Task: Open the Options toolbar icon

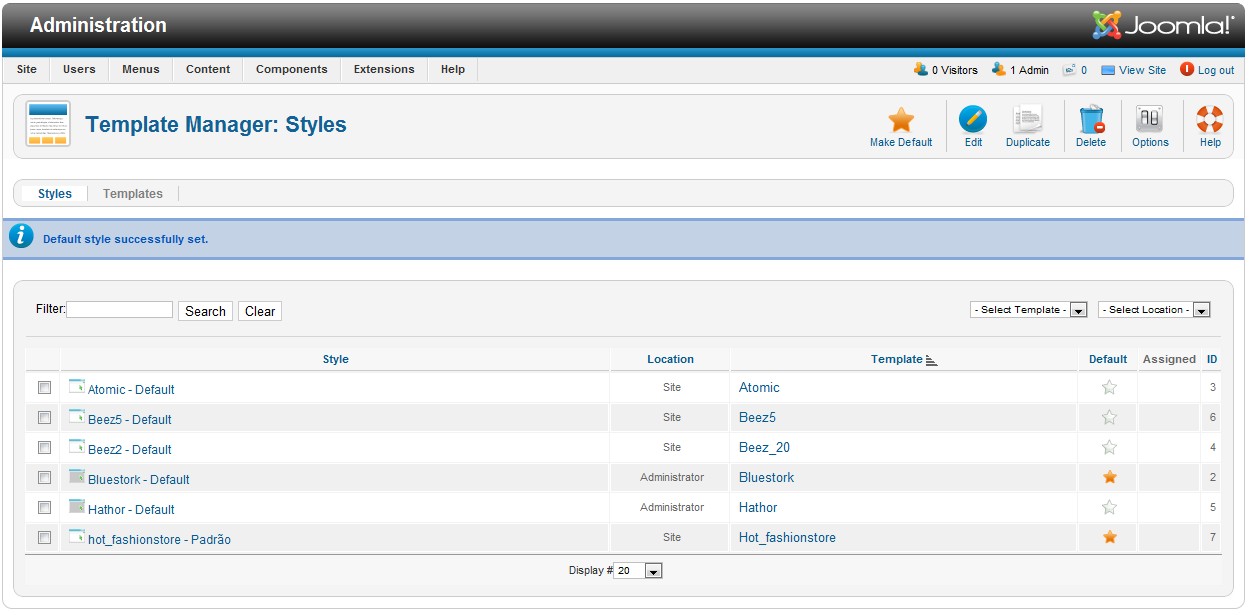Action: point(1150,120)
